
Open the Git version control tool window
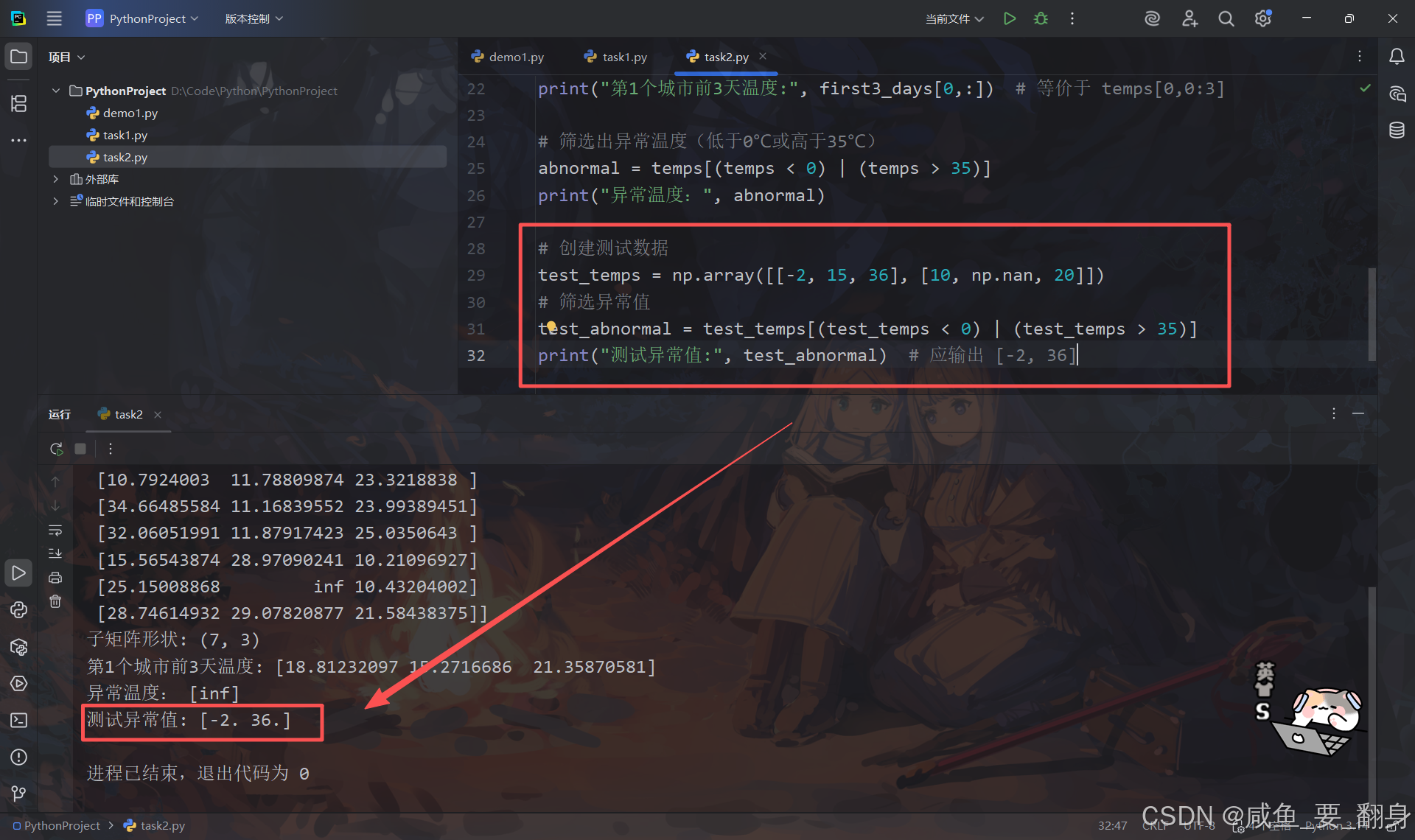tap(18, 794)
